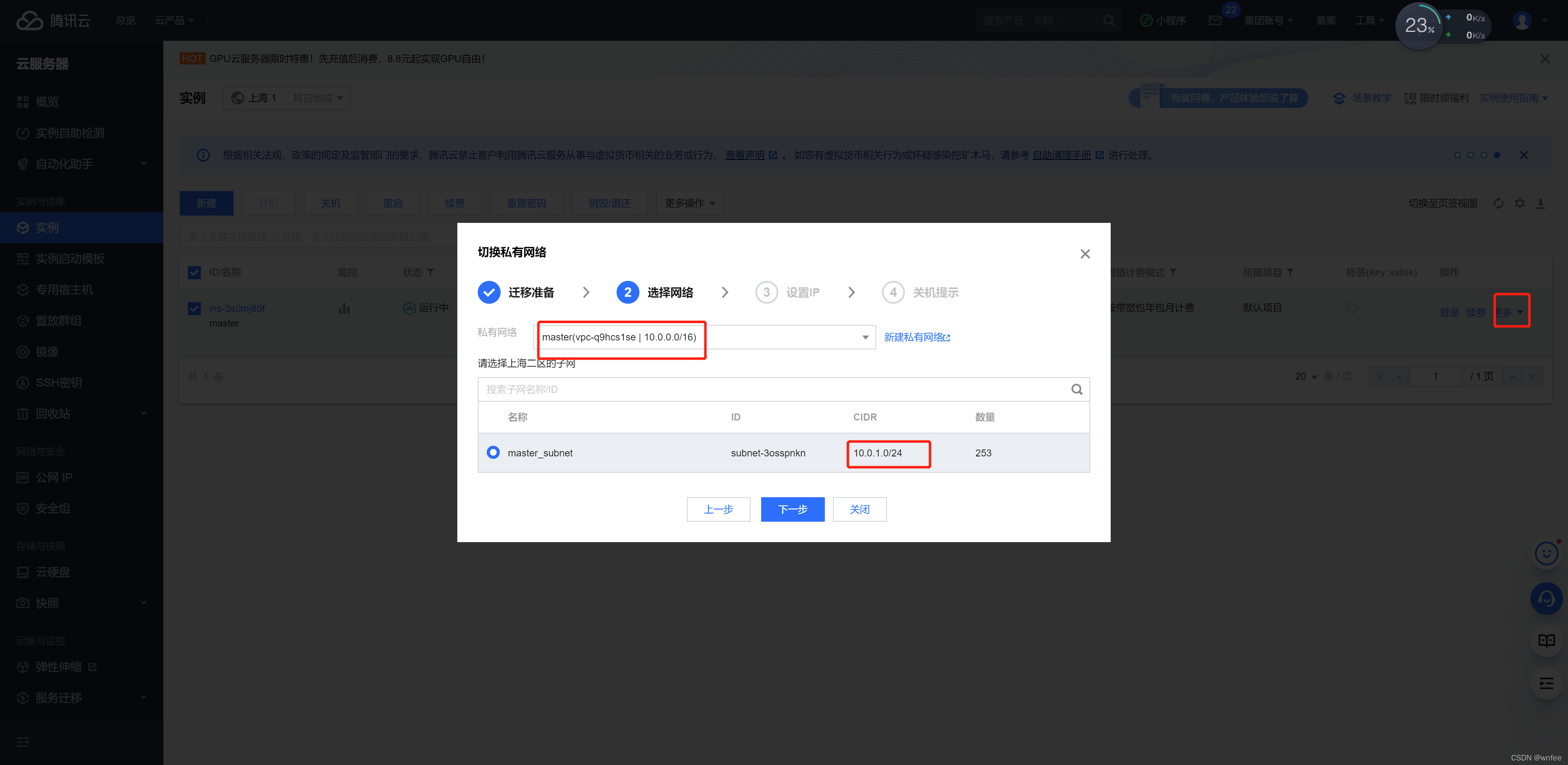Click the tag icon in the instance row
1568x765 pixels.
click(x=1352, y=308)
